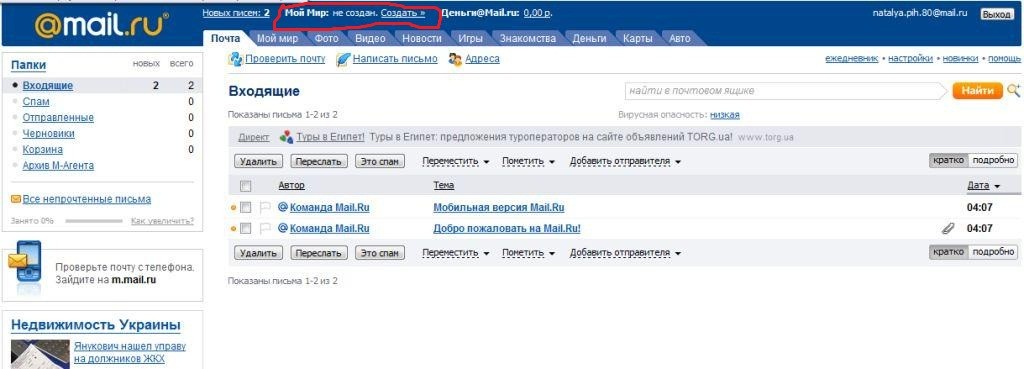This screenshot has height=369, width=1024.
Task: Switch to подробно view in top toolbar
Action: click(993, 161)
